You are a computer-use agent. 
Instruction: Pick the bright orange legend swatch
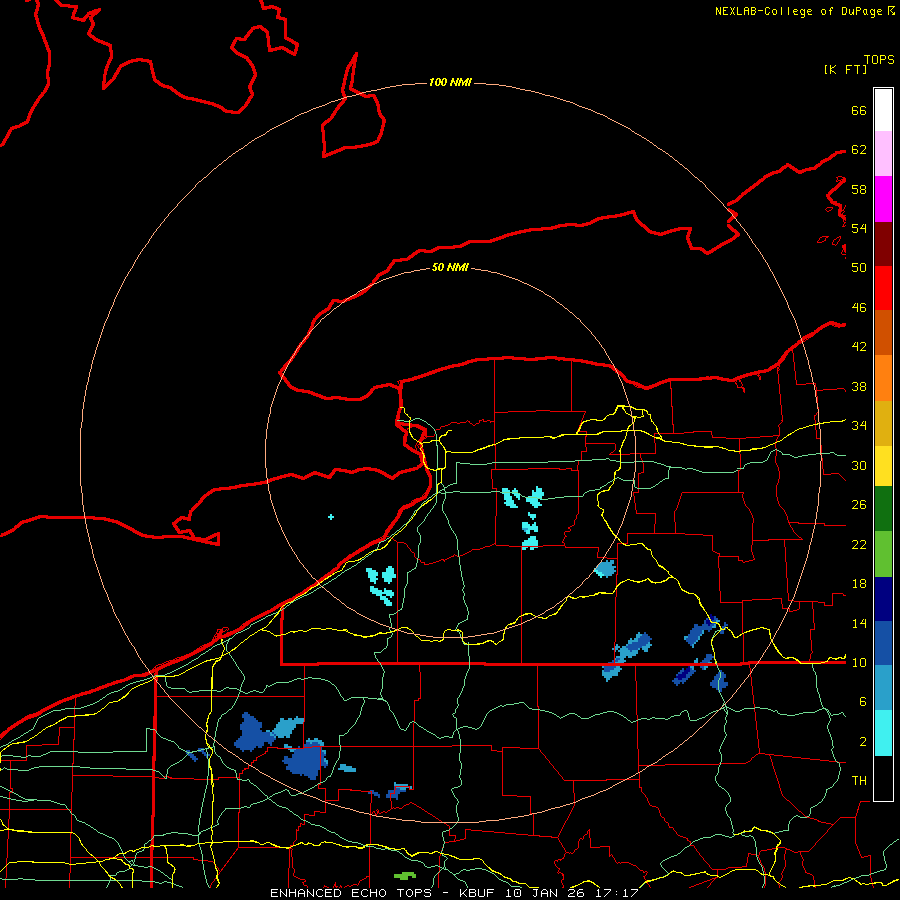[x=883, y=377]
